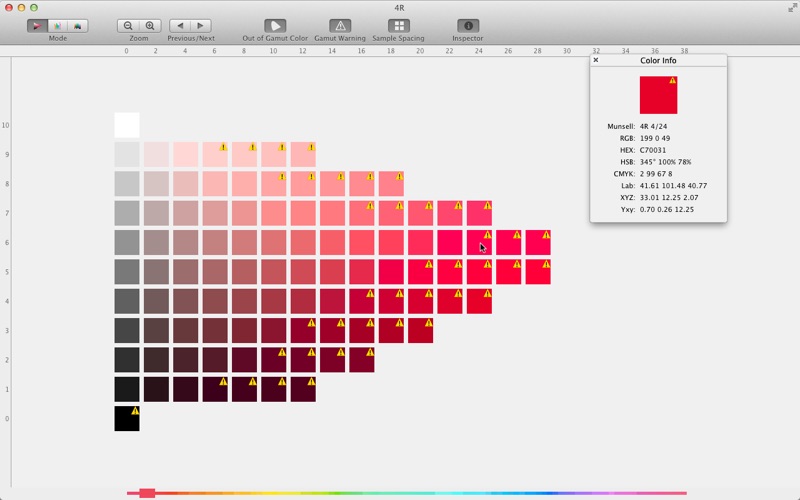Click the window title 4R
Viewport: 800px width, 500px height.
399,8
